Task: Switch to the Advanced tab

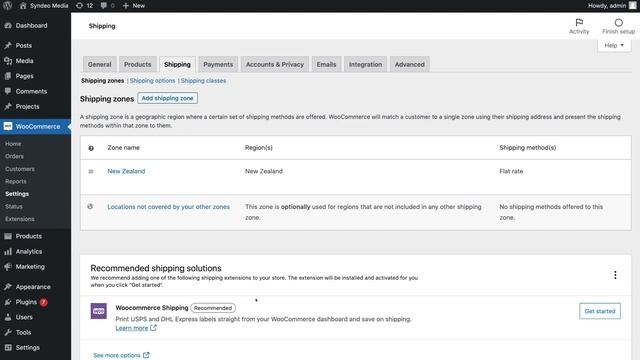Action: (409, 64)
